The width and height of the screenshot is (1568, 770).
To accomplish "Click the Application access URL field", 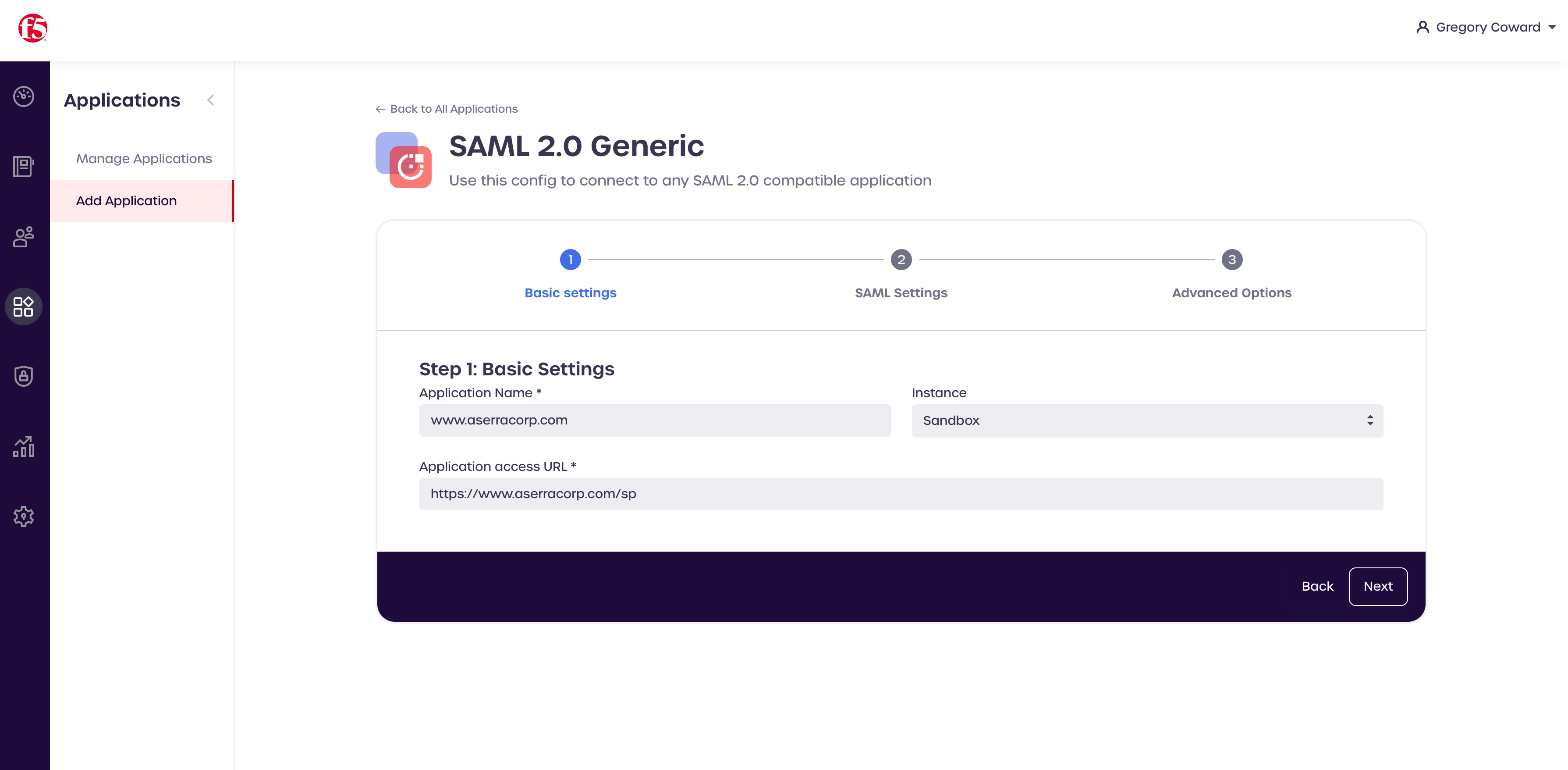I will (901, 494).
